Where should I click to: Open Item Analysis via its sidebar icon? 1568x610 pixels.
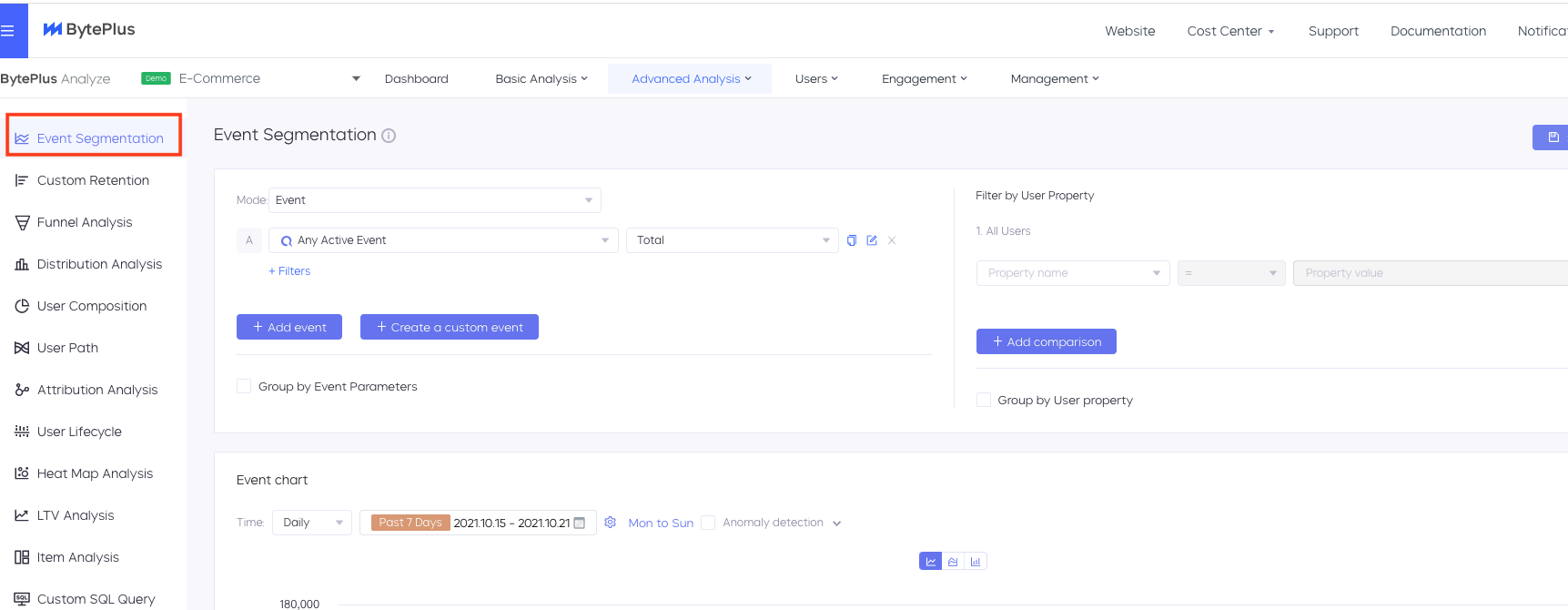pyautogui.click(x=22, y=557)
